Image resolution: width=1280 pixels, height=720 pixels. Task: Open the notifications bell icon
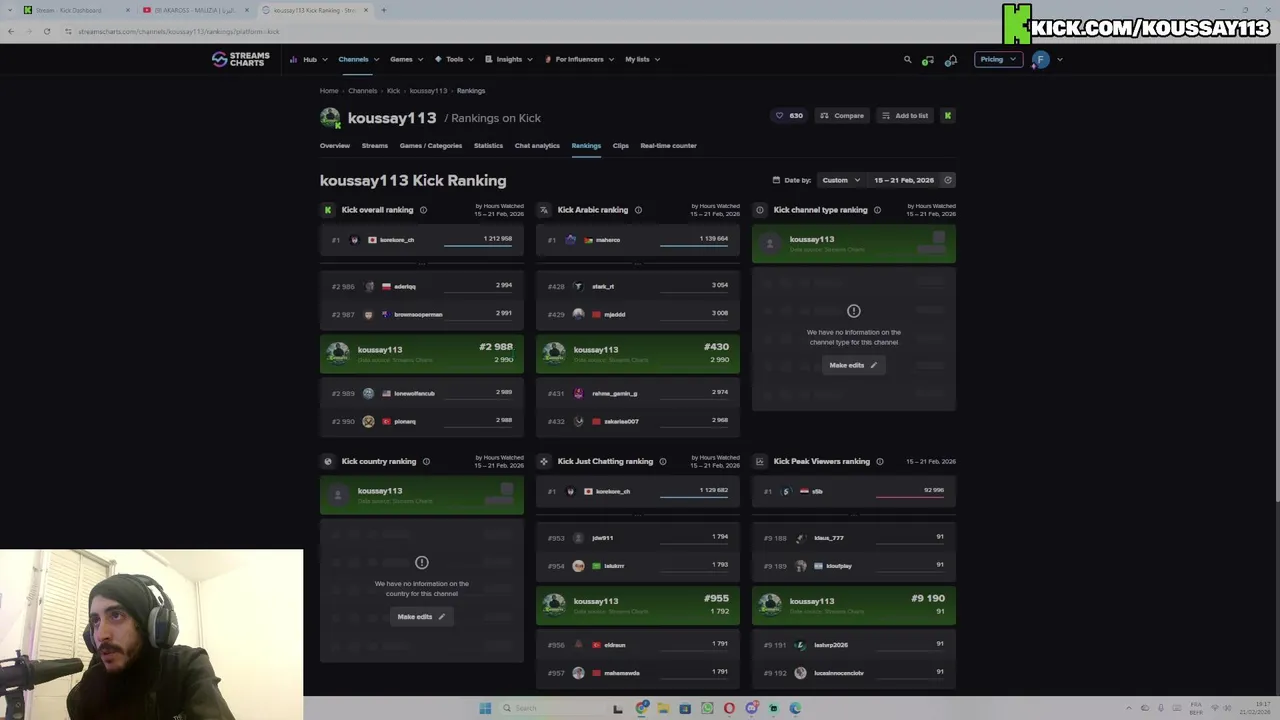pyautogui.click(x=951, y=60)
